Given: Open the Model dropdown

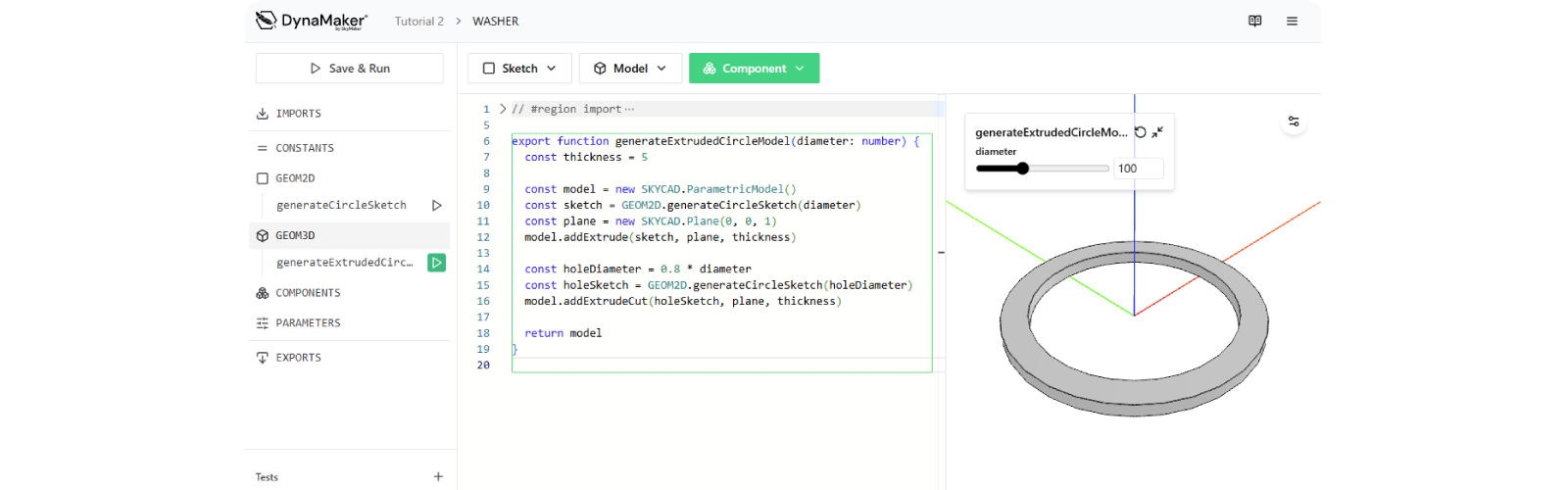Looking at the screenshot, I should [x=630, y=69].
